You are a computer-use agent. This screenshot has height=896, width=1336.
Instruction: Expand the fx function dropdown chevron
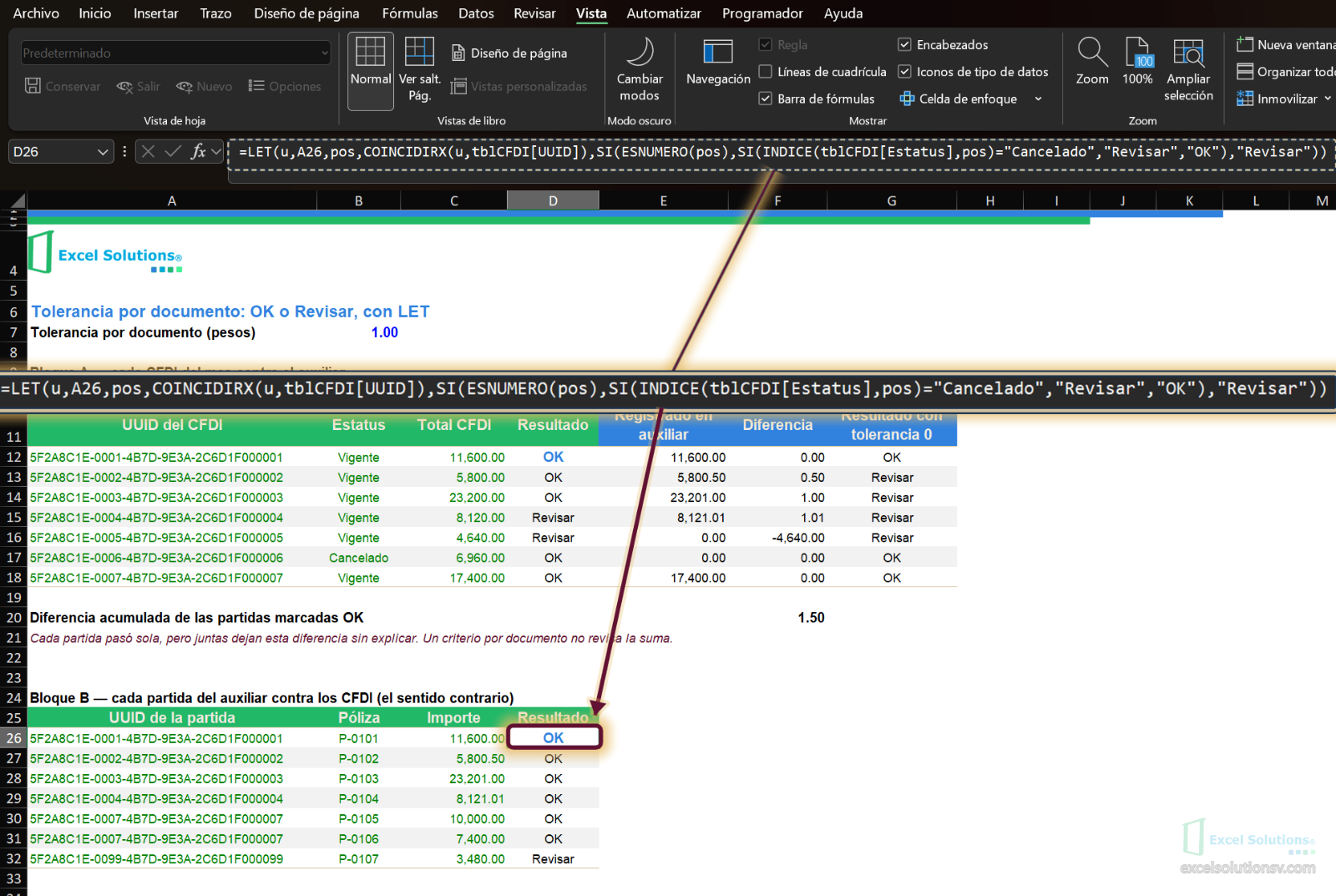click(x=216, y=151)
